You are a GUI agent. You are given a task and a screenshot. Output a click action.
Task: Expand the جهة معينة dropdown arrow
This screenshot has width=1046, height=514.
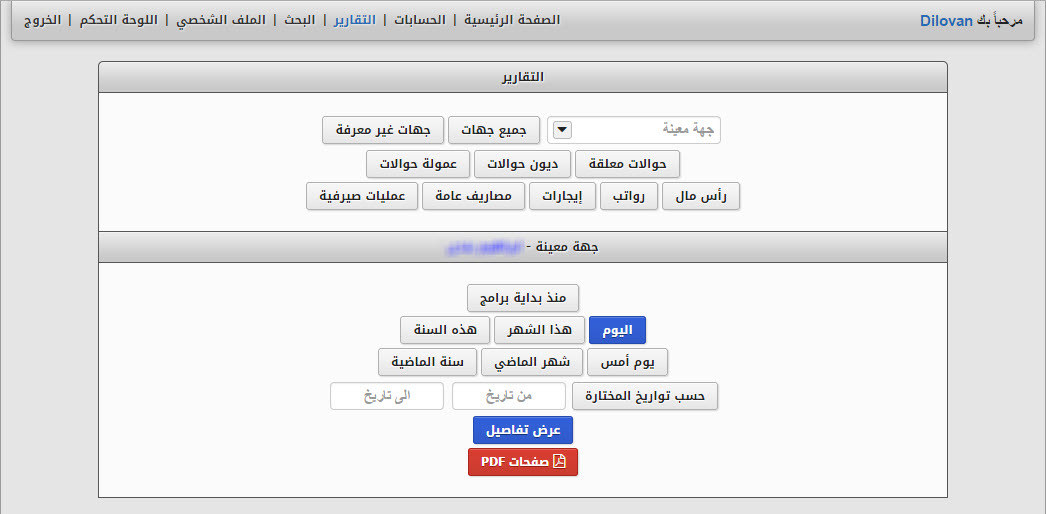(563, 130)
